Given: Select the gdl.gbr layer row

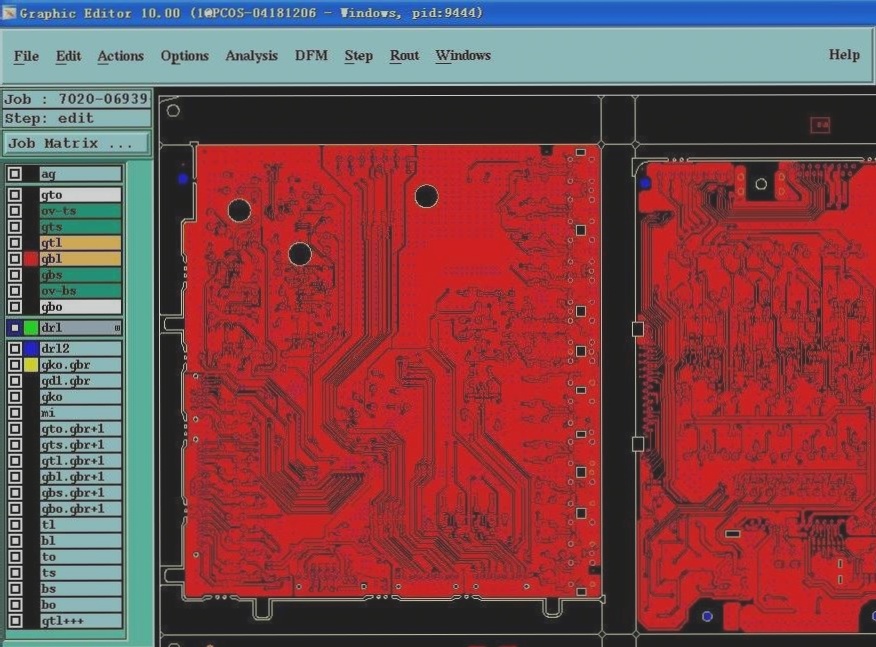Looking at the screenshot, I should click(x=80, y=381).
